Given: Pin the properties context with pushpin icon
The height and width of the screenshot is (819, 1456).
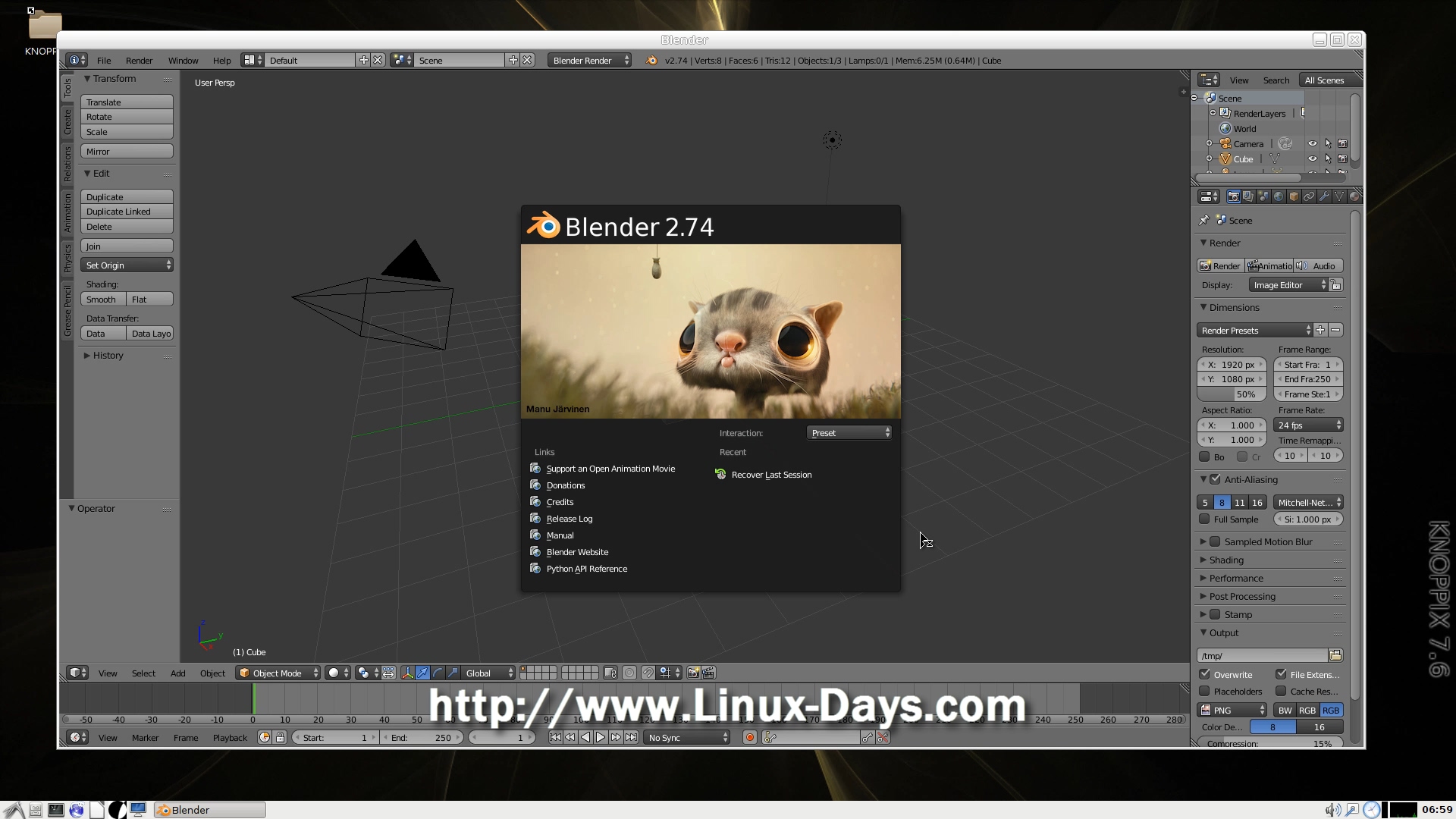Looking at the screenshot, I should pos(1204,220).
